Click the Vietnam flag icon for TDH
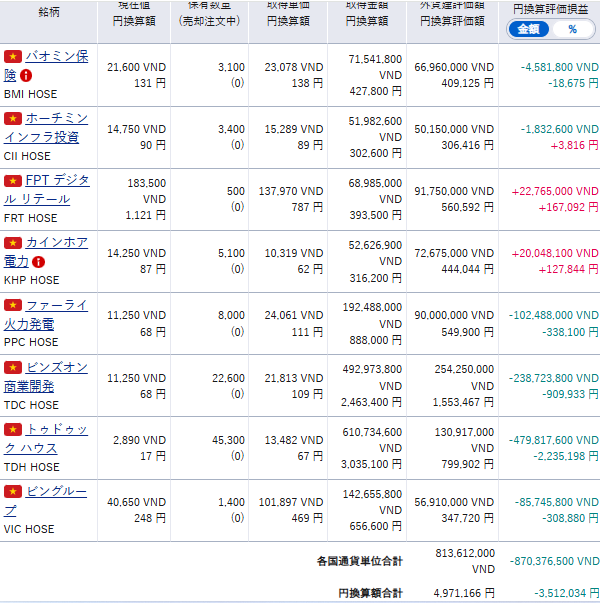 tap(13, 429)
